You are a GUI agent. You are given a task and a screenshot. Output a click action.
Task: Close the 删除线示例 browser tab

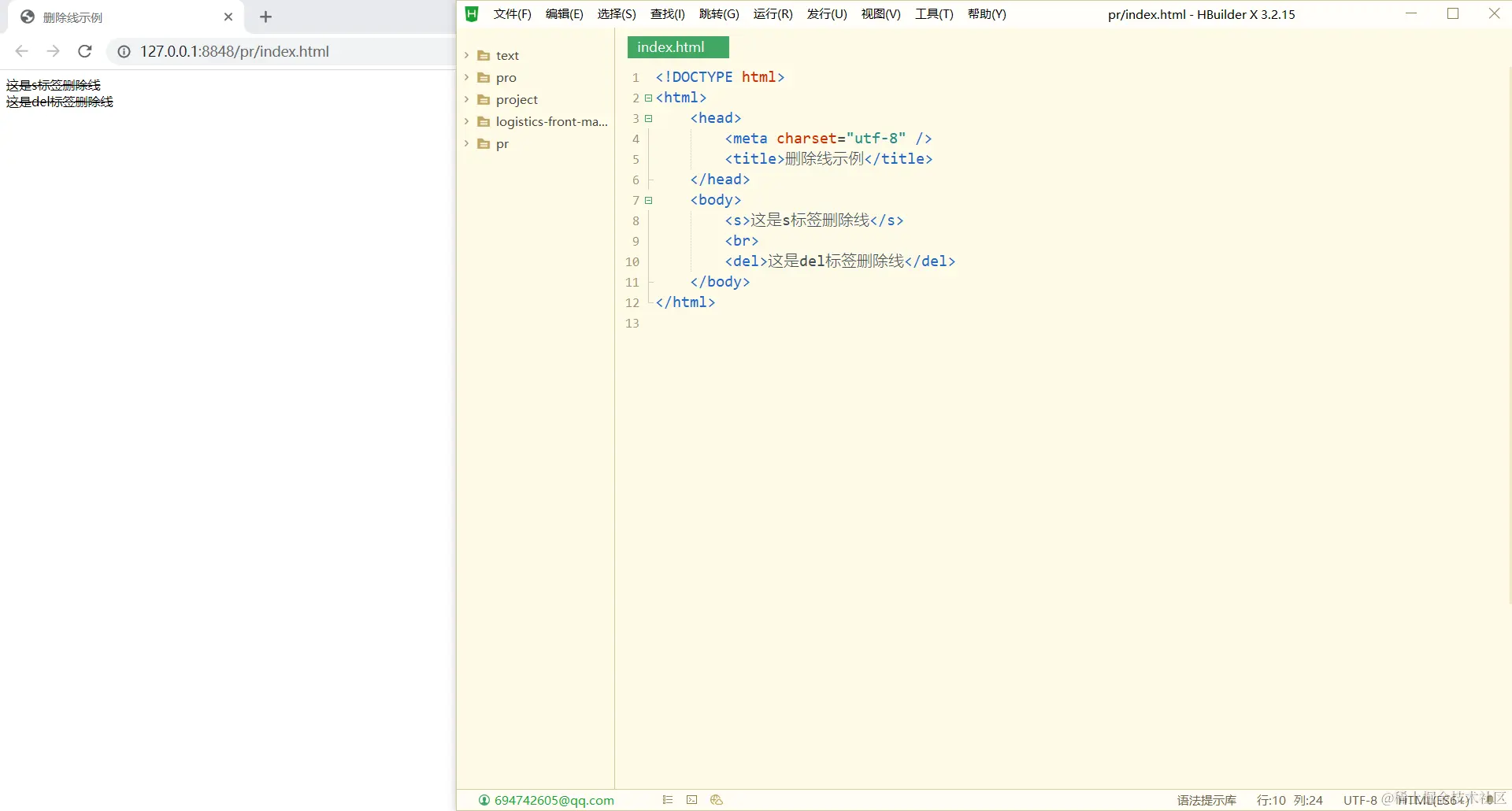click(228, 17)
